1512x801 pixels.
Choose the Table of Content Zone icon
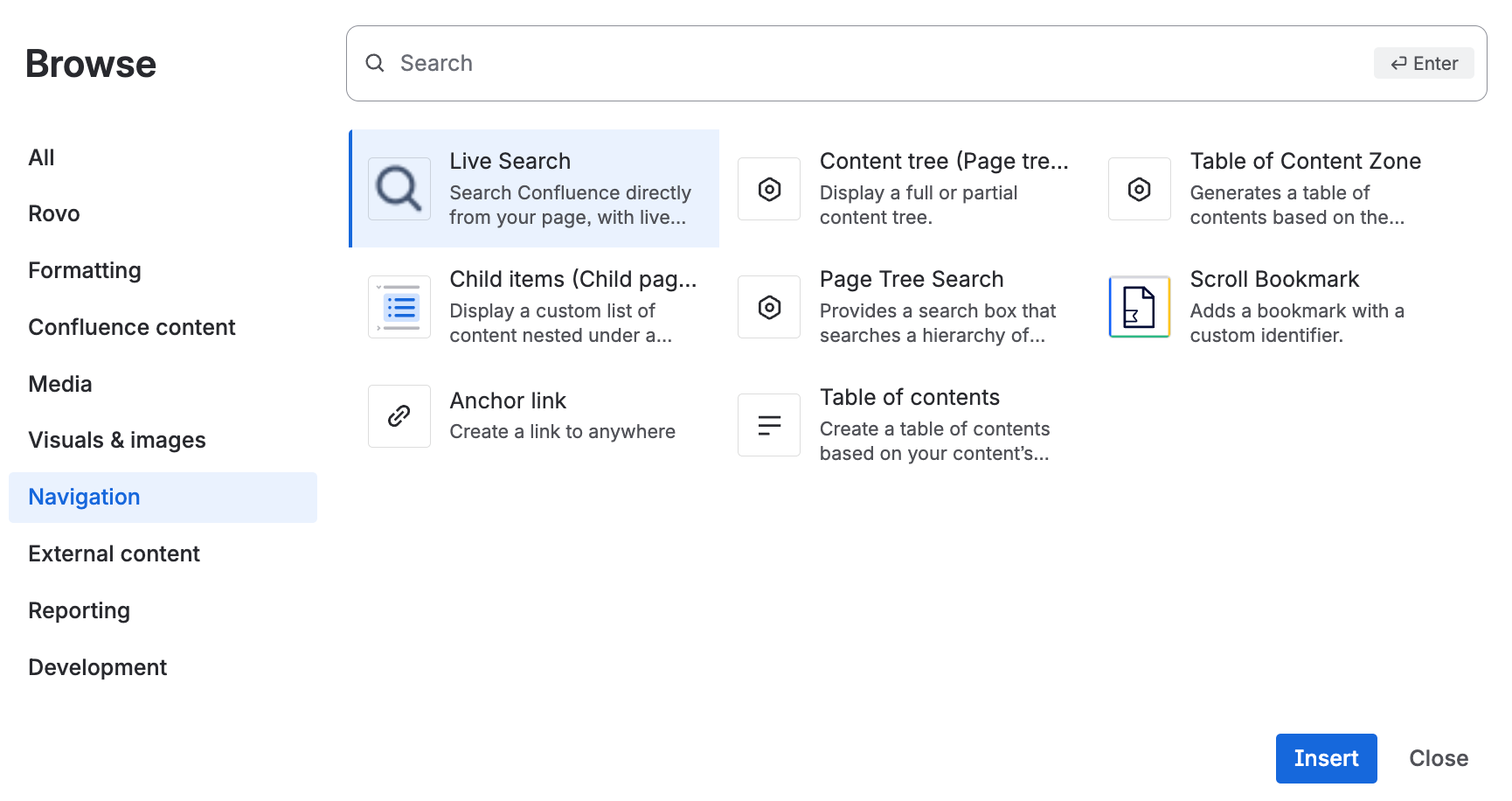click(x=1139, y=189)
